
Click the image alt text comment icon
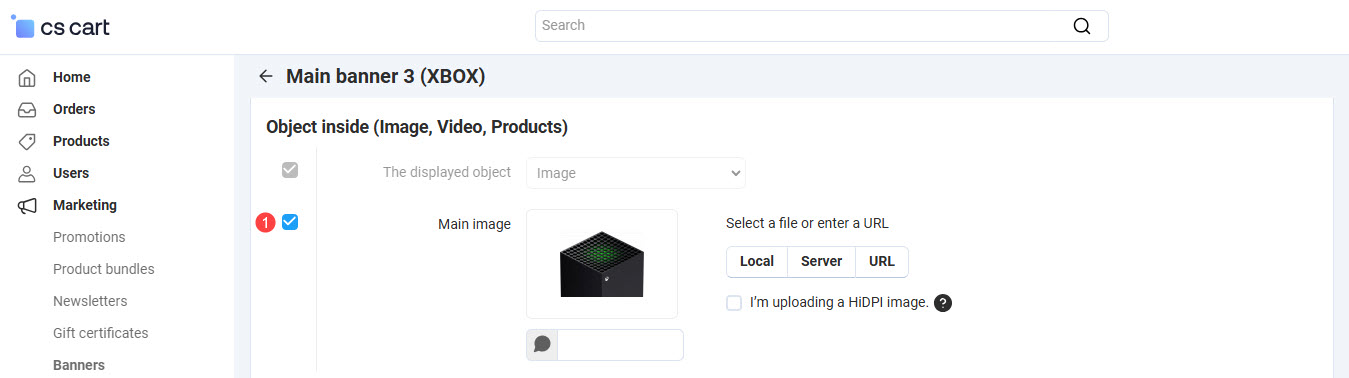pyautogui.click(x=542, y=345)
